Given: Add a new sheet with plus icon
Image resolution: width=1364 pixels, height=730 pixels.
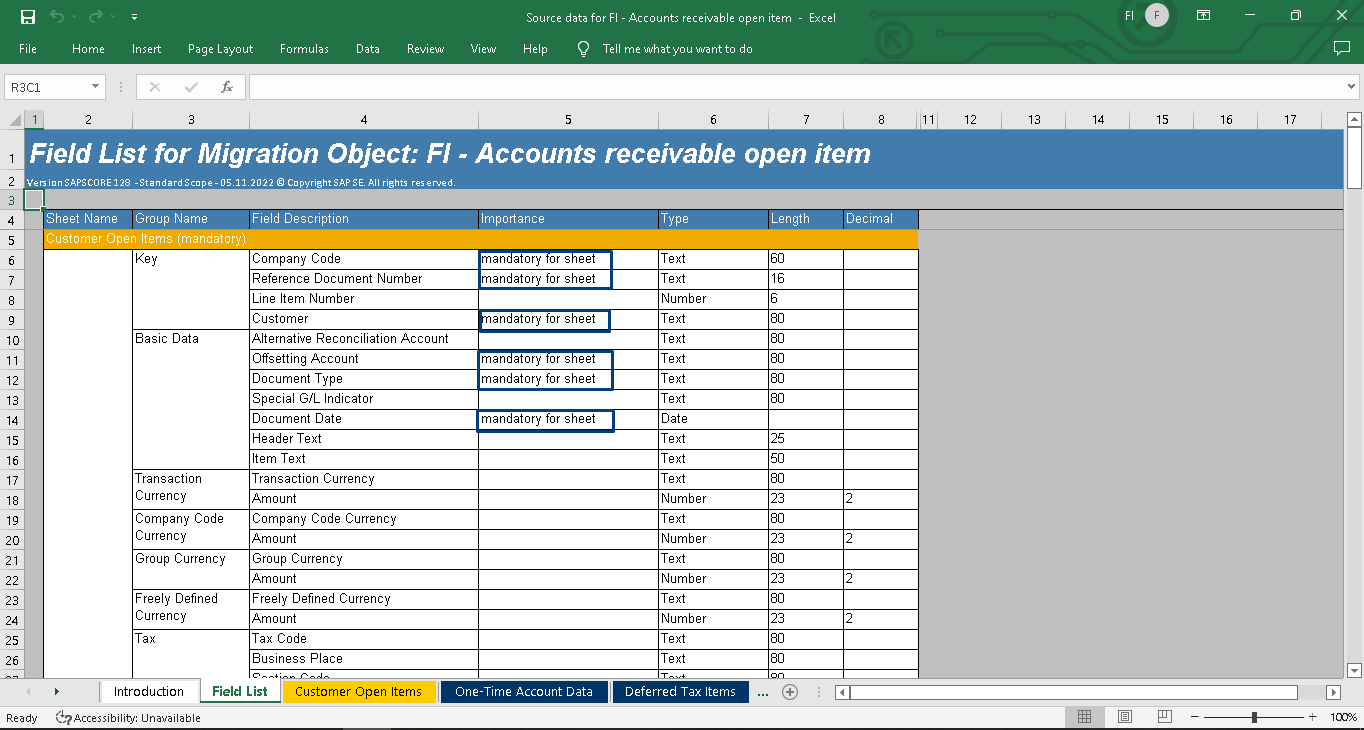Looking at the screenshot, I should click(790, 691).
